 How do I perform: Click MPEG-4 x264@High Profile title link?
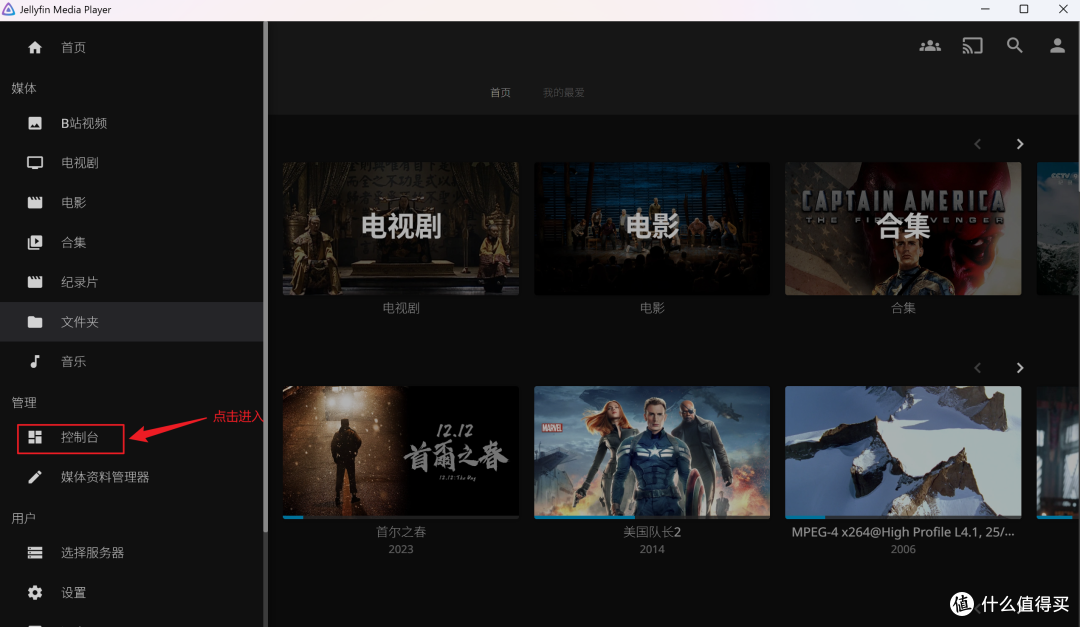tap(903, 532)
